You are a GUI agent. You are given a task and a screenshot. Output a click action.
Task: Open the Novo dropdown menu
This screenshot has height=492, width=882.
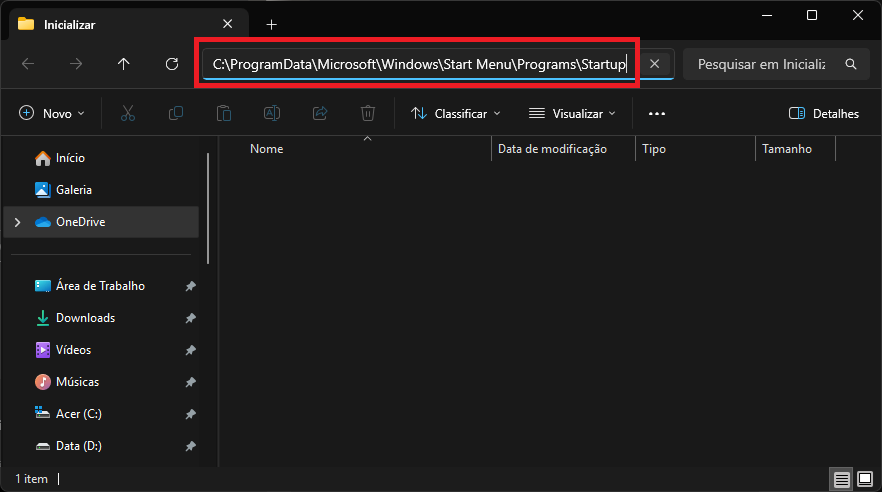(x=52, y=114)
